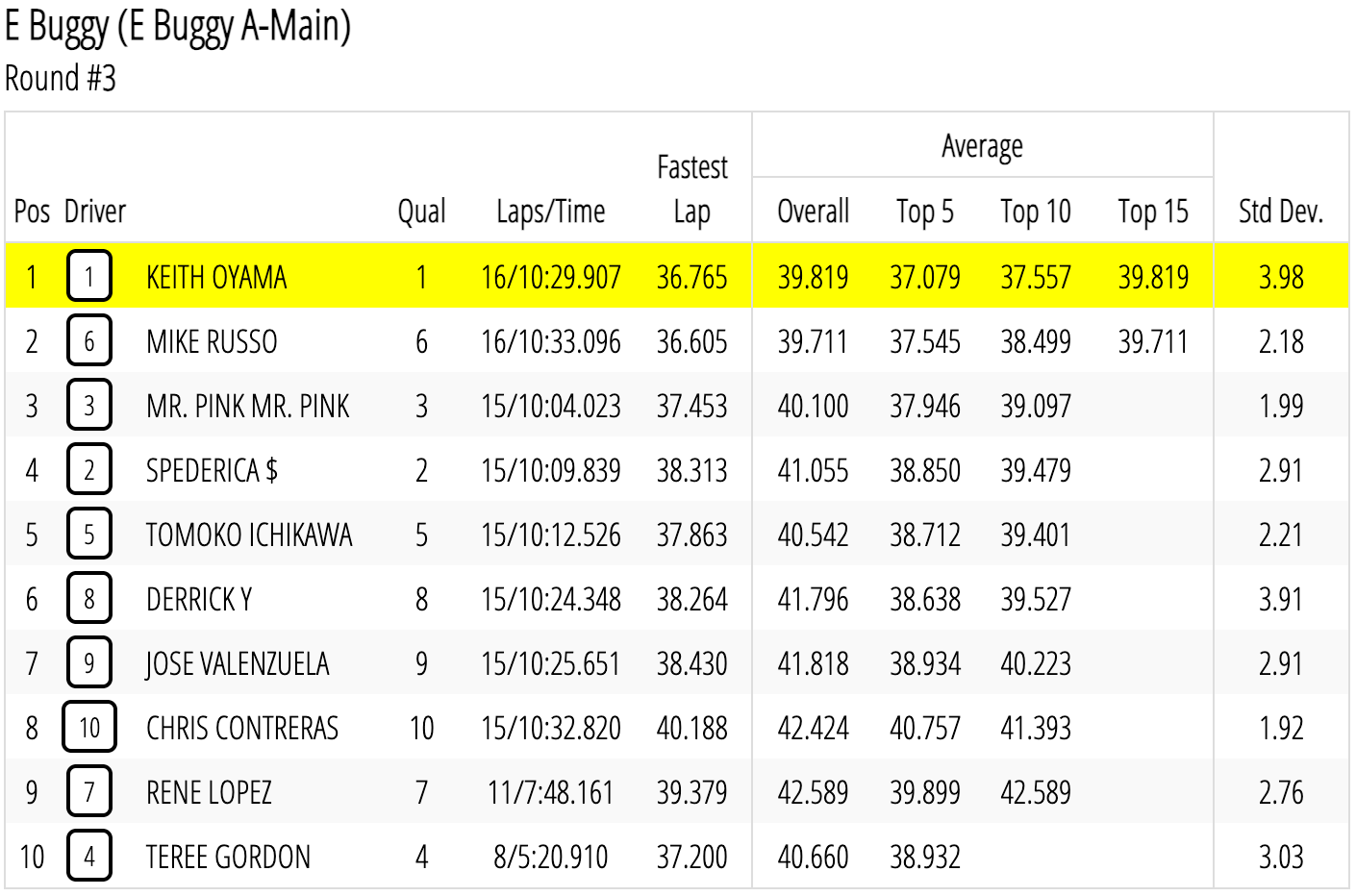1356x896 pixels.
Task: Click the Fastest Lap column header
Action: 692,189
